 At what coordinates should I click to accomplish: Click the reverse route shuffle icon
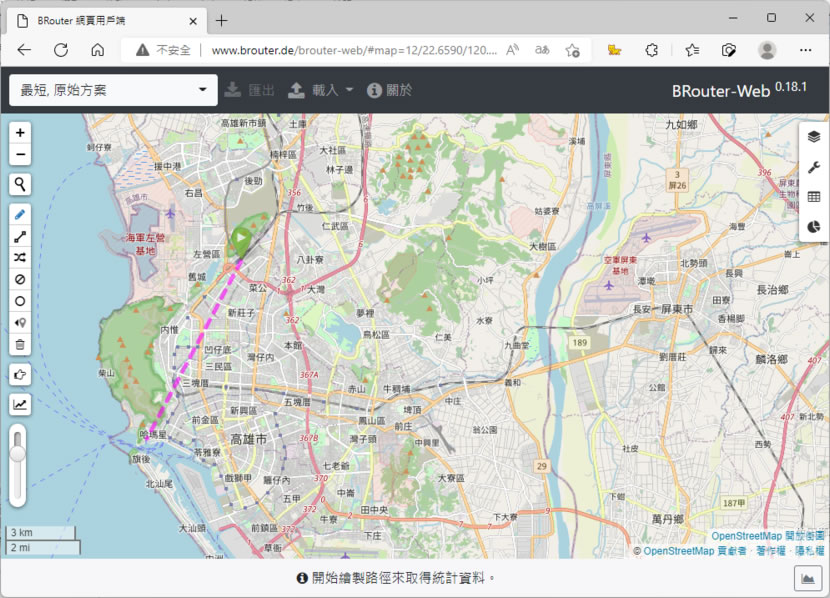tap(20, 258)
